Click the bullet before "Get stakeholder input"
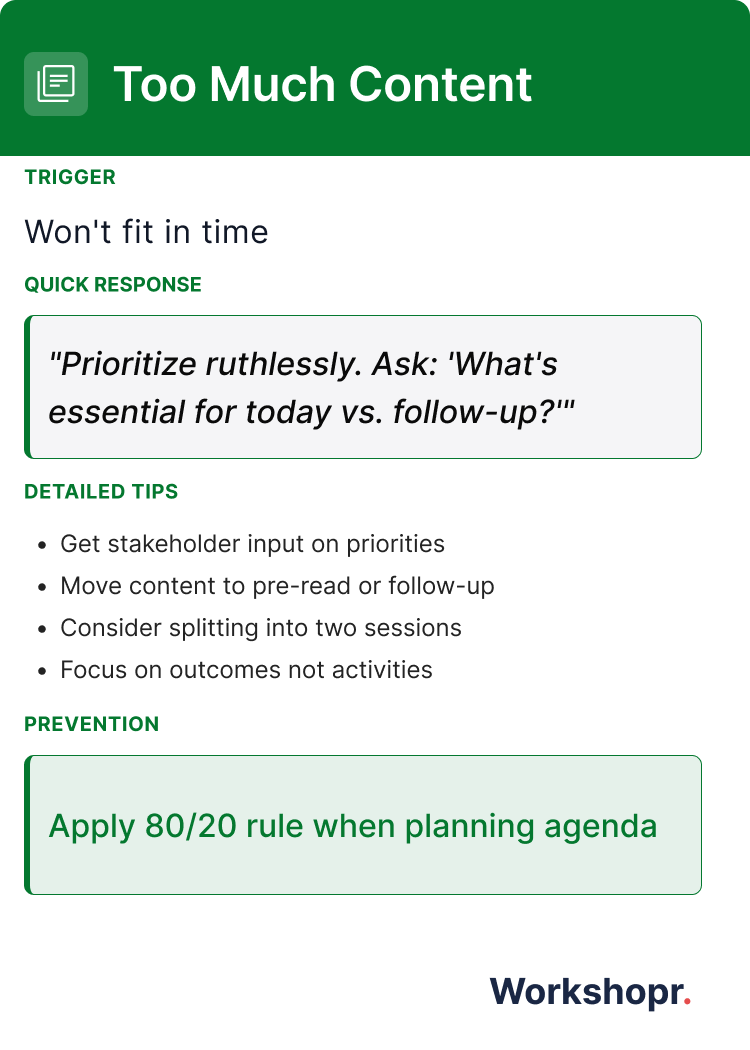 41,546
